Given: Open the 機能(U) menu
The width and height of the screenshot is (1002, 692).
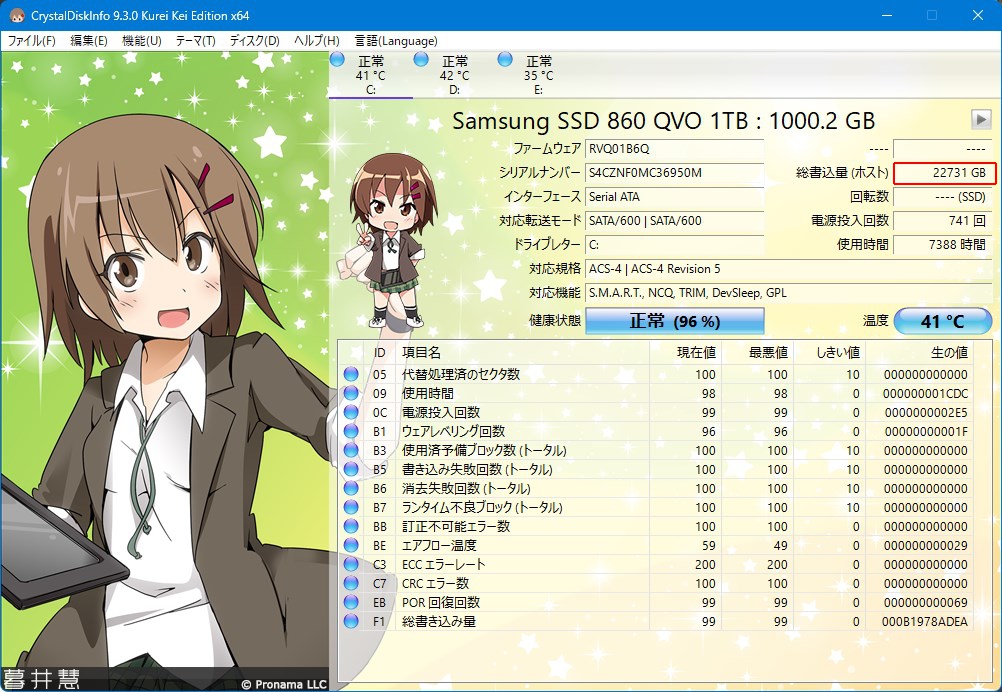Looking at the screenshot, I should tap(141, 41).
